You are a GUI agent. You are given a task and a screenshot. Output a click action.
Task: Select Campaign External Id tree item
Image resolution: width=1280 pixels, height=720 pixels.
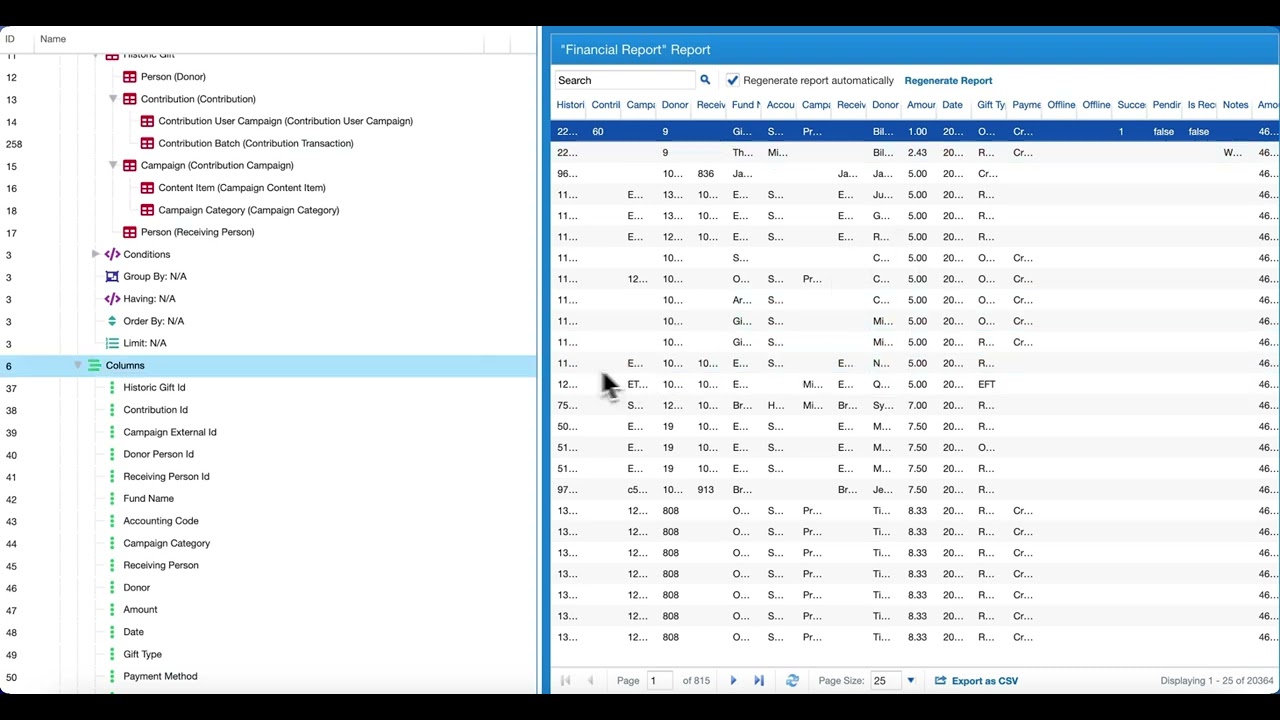[169, 432]
